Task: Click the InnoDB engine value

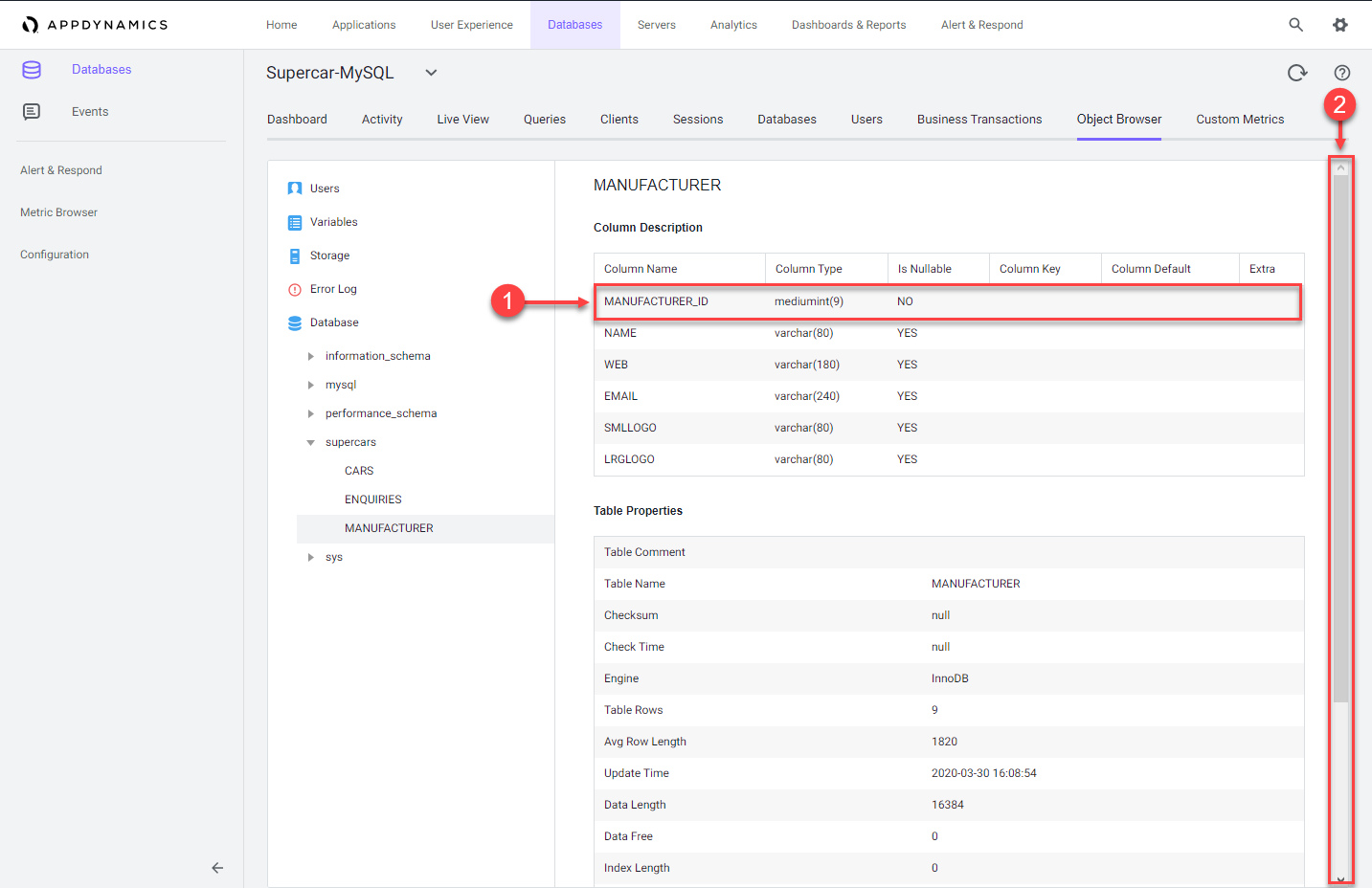Action: tap(950, 678)
